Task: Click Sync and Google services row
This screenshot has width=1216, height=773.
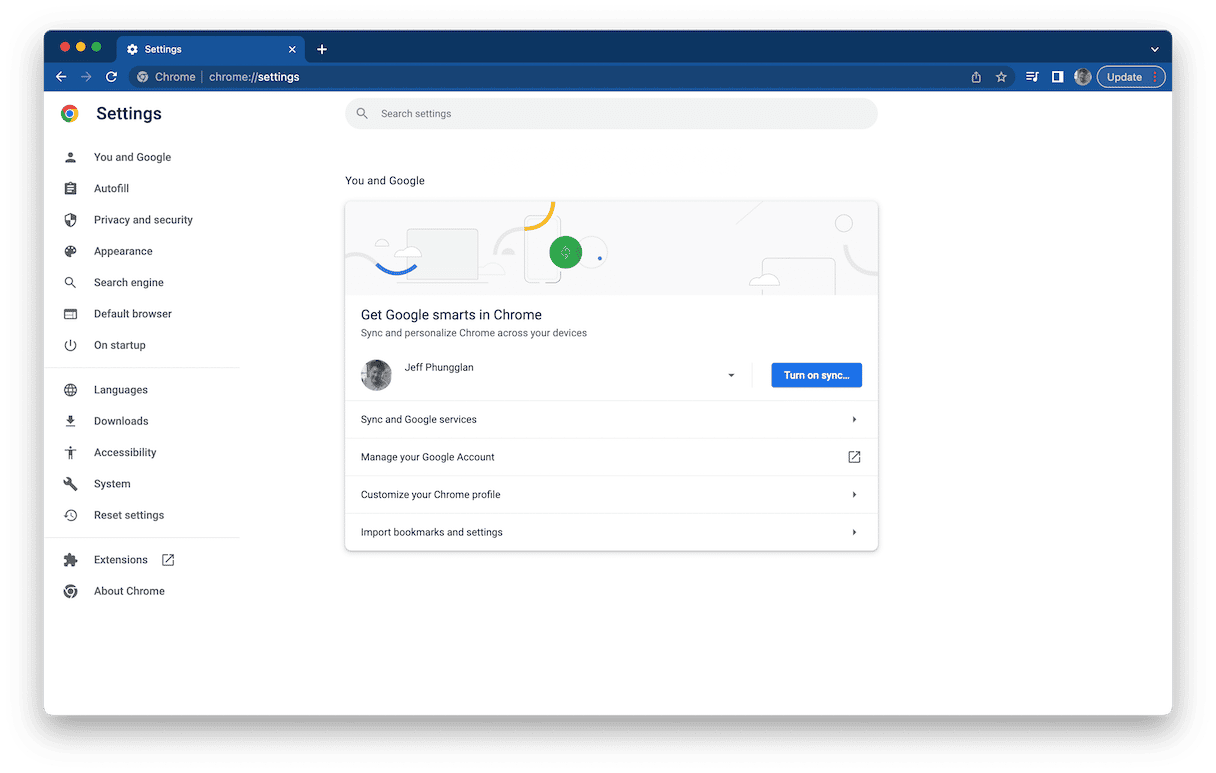Action: 611,420
